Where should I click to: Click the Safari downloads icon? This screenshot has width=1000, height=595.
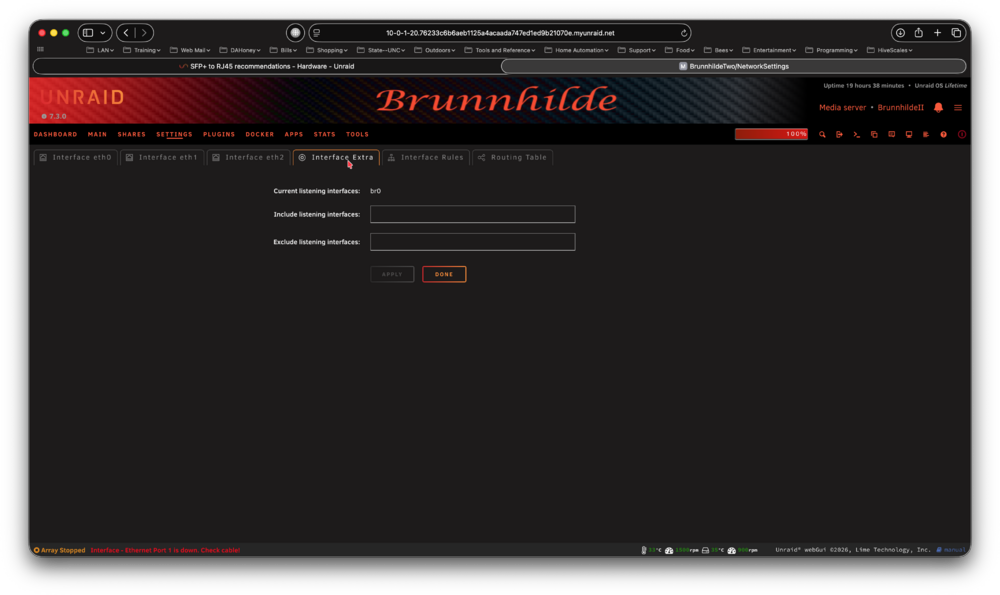pos(900,33)
